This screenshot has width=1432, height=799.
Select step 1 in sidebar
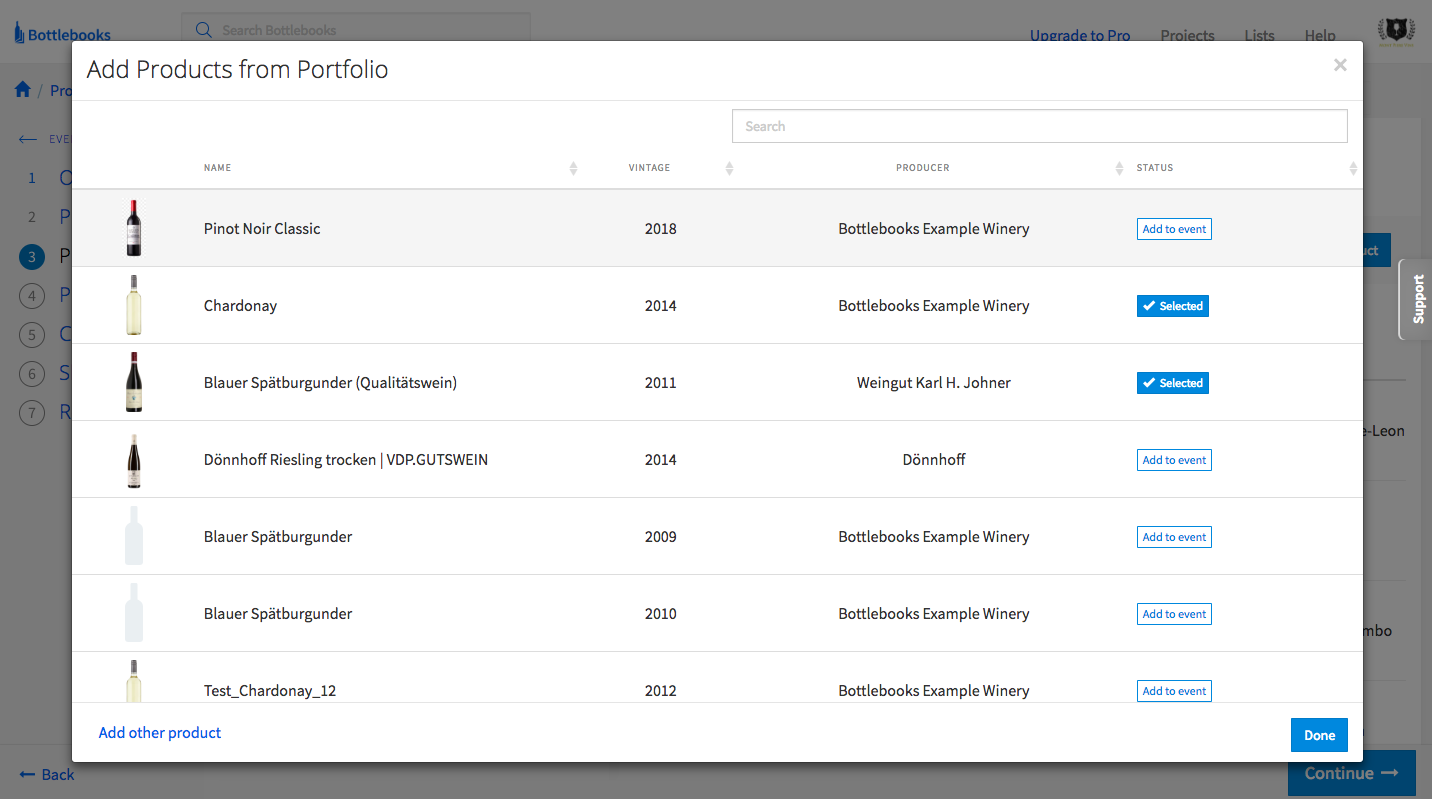pos(32,178)
